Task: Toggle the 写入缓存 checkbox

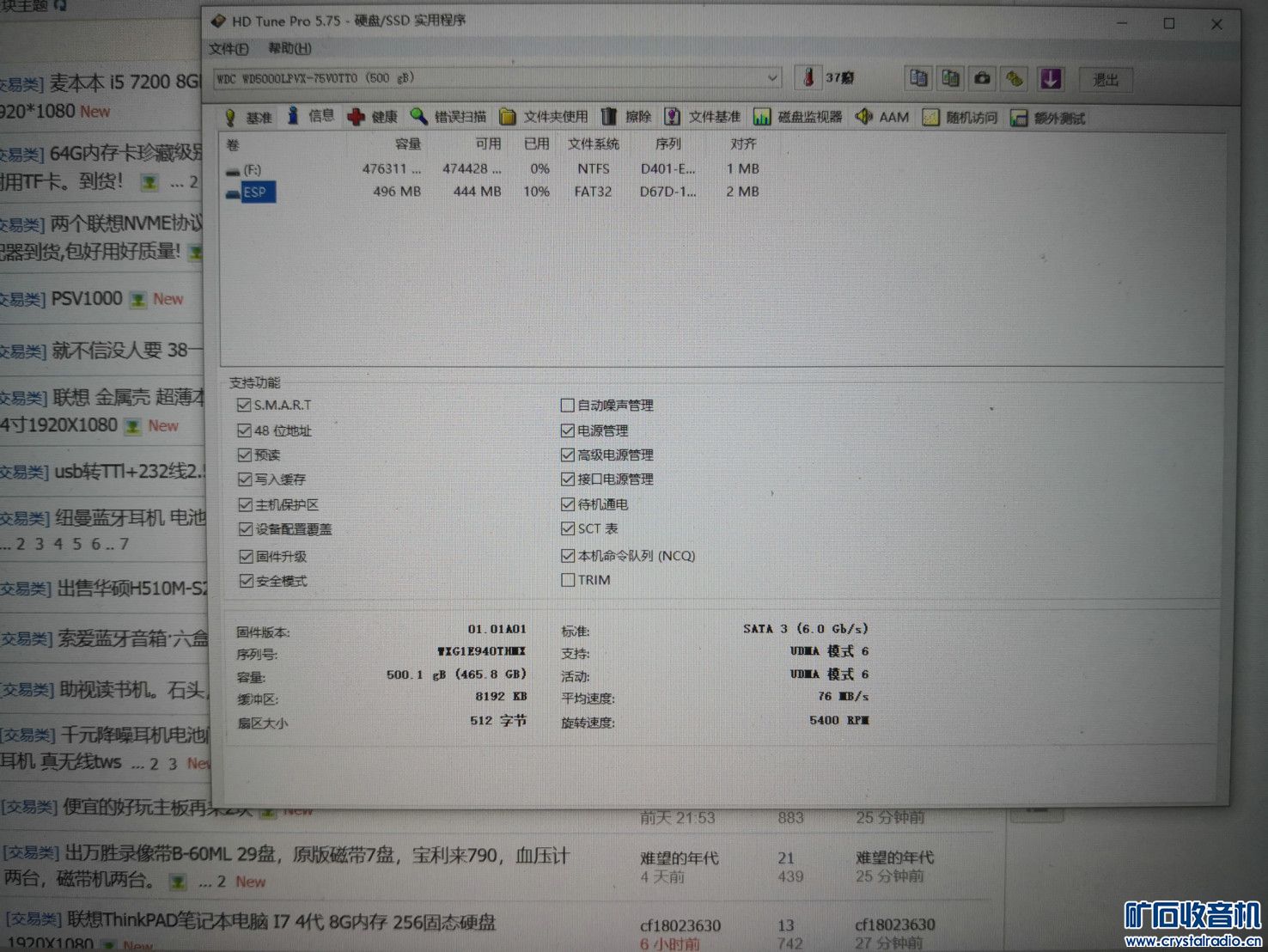Action: [245, 479]
